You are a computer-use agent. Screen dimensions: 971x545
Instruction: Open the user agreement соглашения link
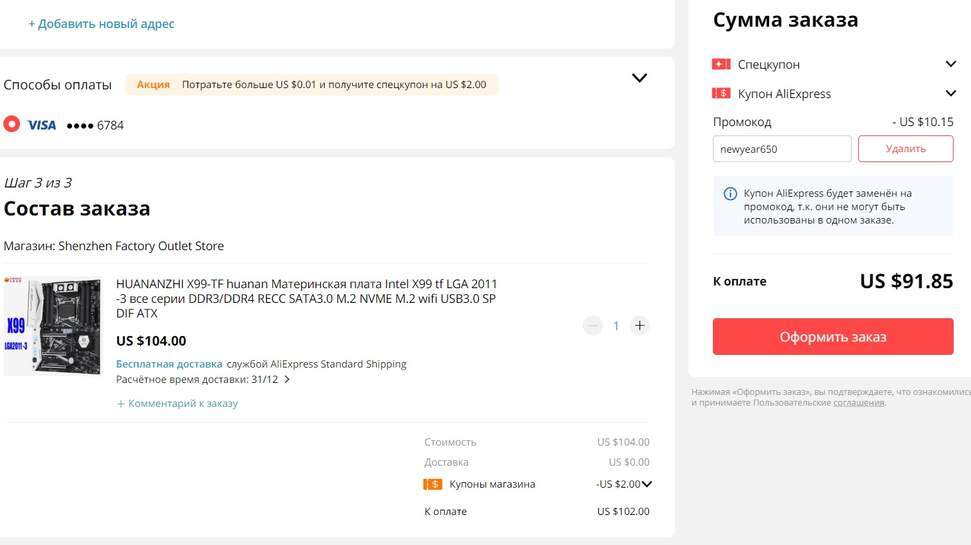859,403
